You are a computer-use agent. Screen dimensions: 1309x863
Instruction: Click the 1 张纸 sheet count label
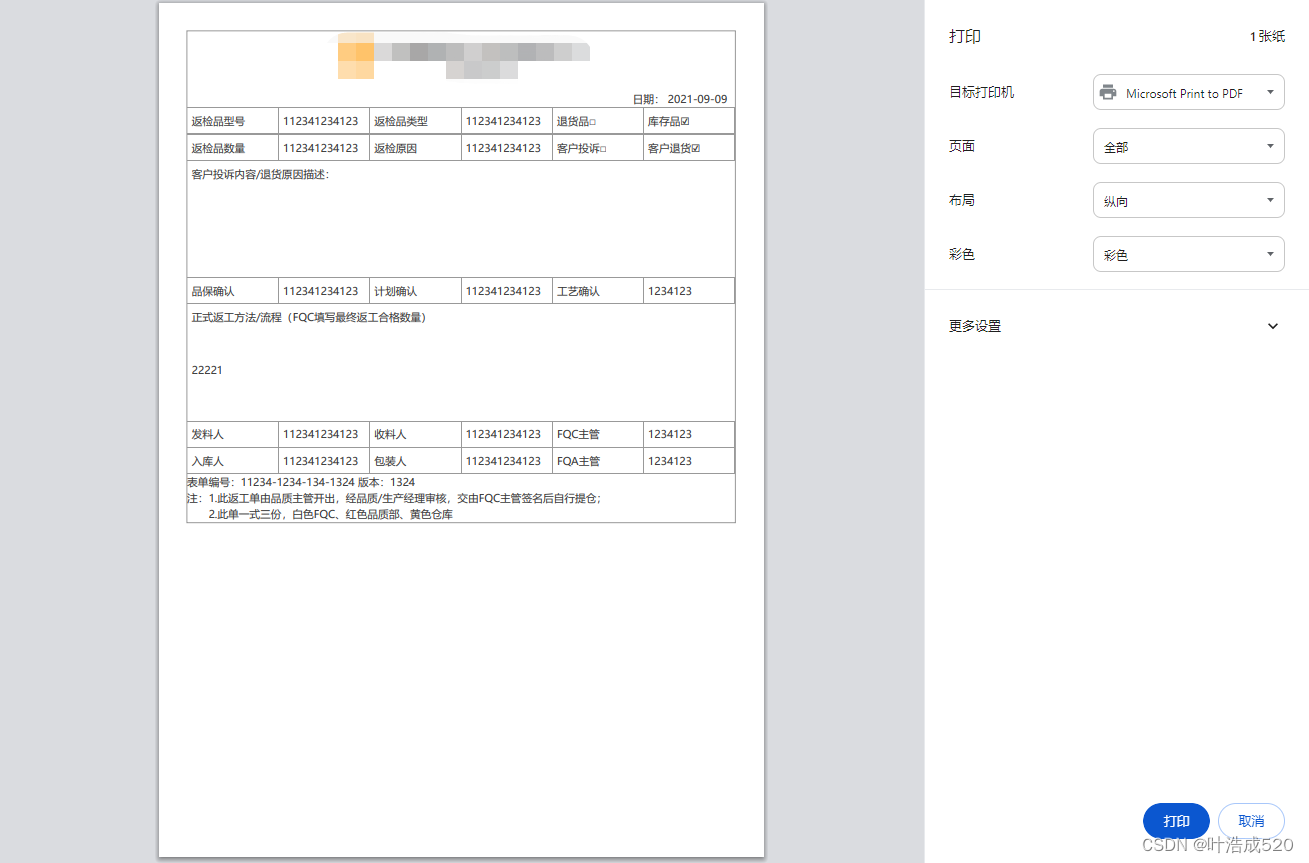point(1266,36)
